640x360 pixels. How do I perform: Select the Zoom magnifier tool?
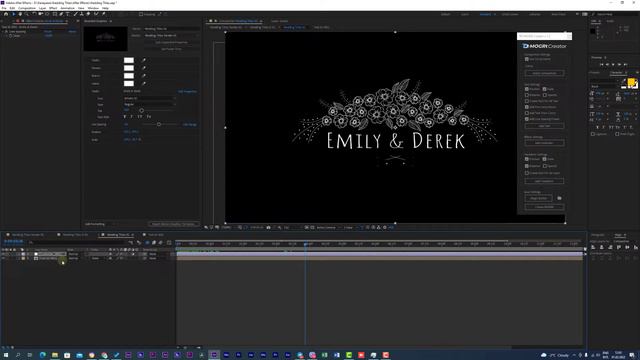[x=27, y=14]
